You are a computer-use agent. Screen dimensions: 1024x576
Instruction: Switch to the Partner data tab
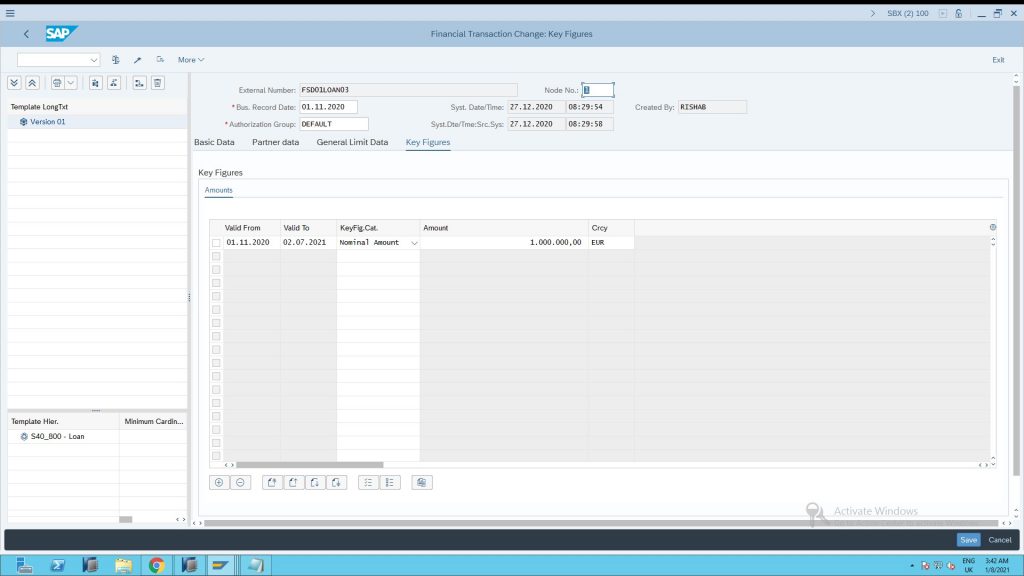(x=276, y=142)
